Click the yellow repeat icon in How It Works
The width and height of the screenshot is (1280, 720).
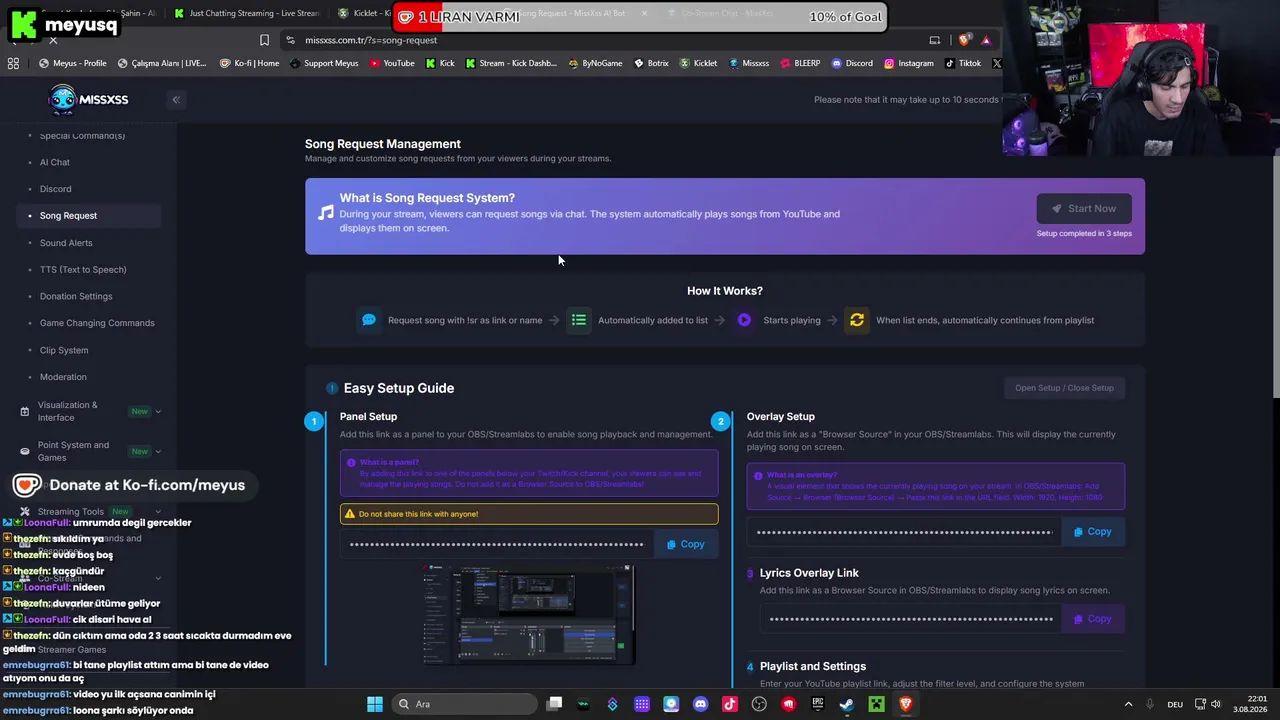click(857, 320)
